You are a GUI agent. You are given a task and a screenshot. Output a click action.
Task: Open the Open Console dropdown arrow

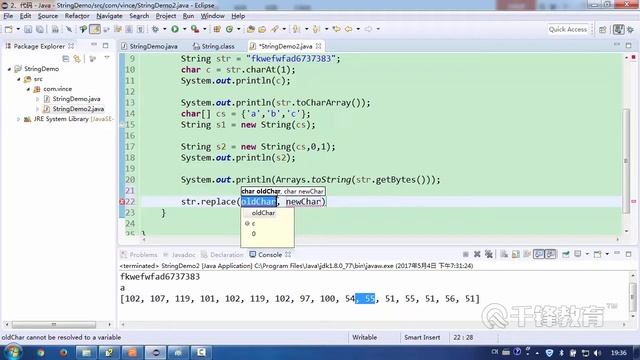607,254
